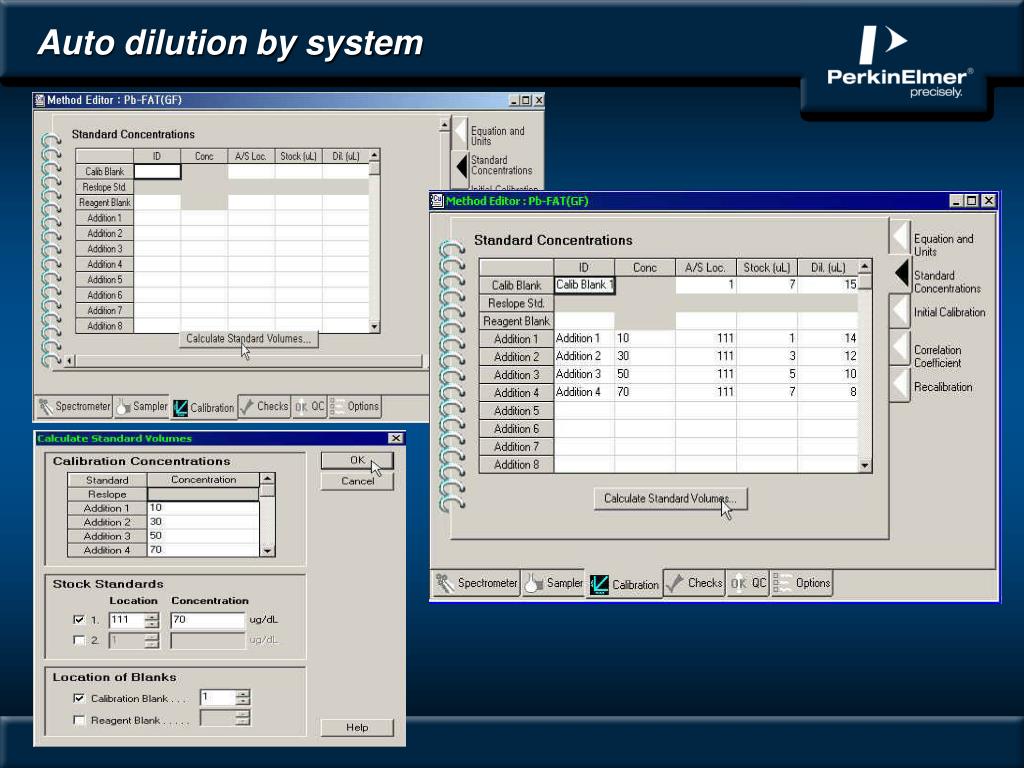
Task: Enable Reagent Blank location checkbox
Action: (x=79, y=720)
